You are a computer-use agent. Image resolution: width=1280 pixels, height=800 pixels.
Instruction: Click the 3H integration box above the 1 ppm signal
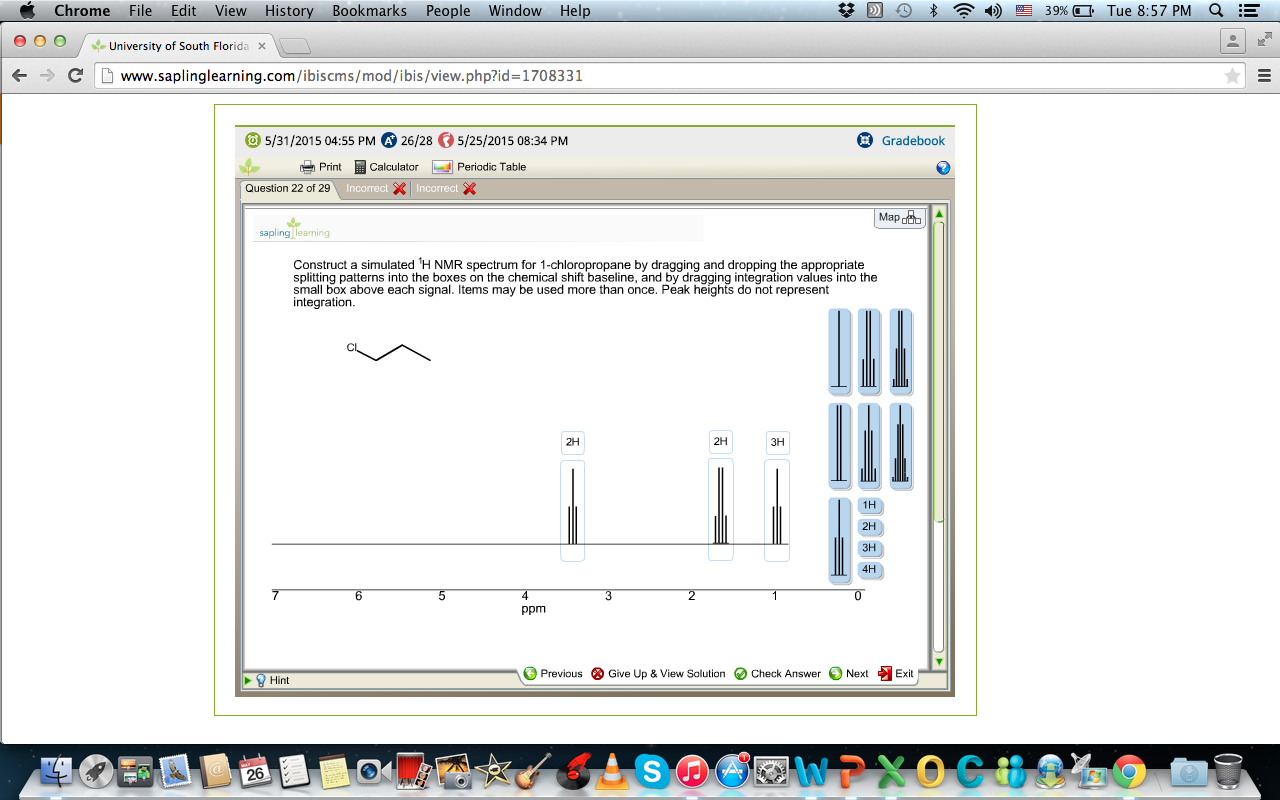(777, 442)
